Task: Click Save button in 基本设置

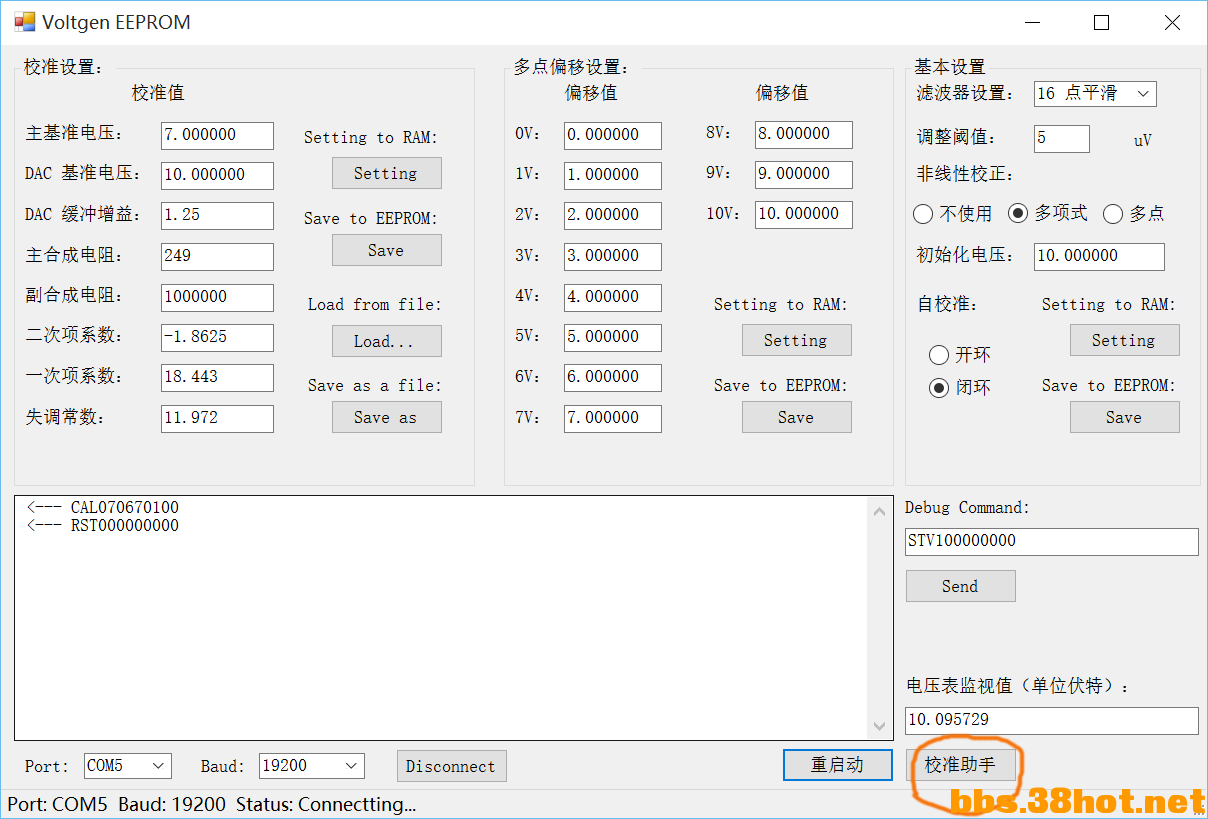Action: (1124, 417)
